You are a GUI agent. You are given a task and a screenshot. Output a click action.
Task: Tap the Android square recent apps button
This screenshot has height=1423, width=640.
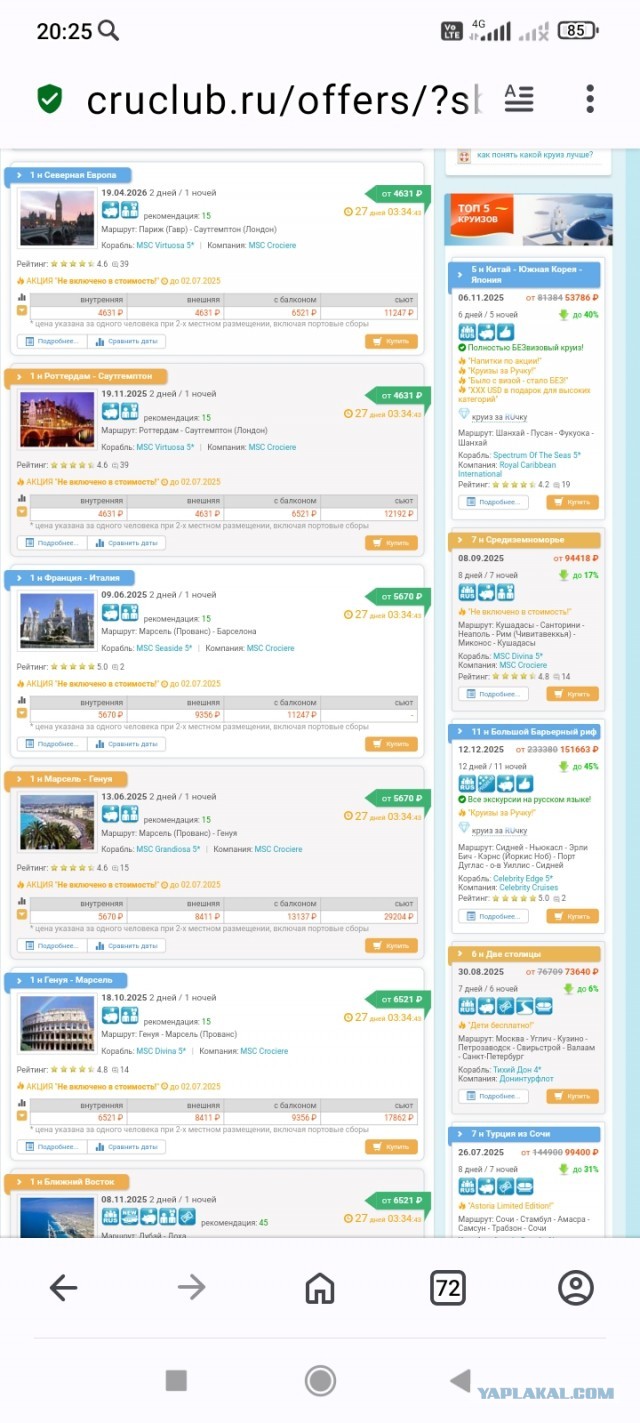tap(176, 1380)
